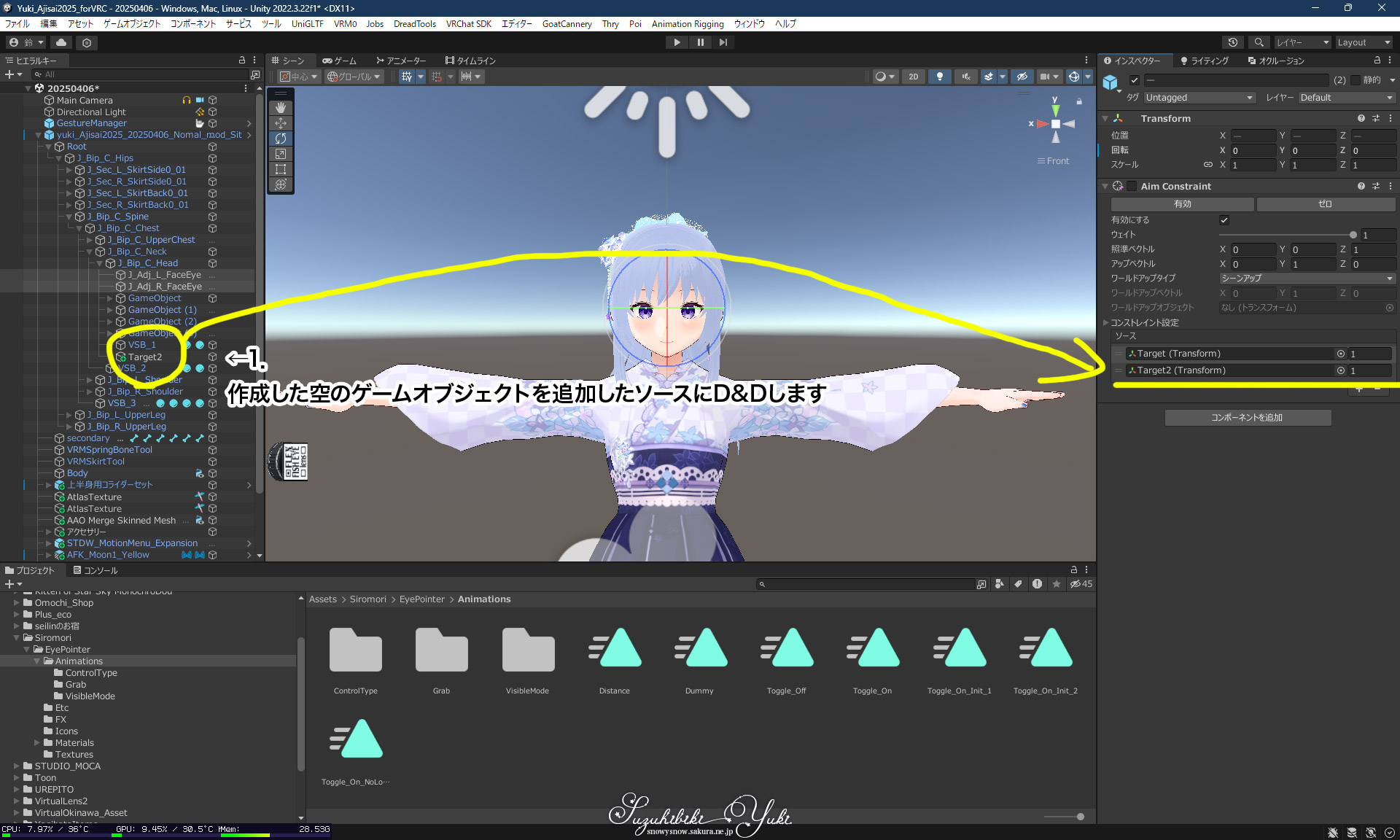Adjust project icon size slider

tap(1064, 817)
